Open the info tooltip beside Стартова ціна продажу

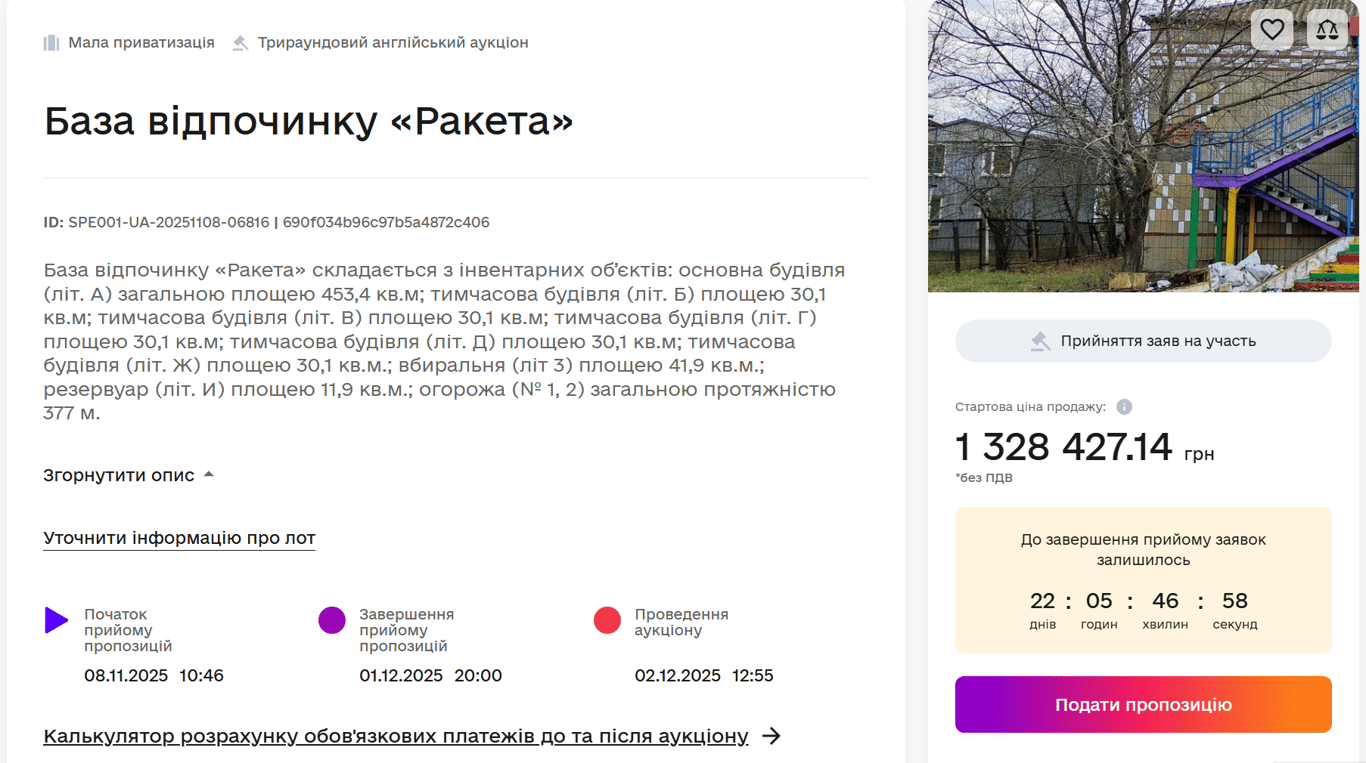click(1122, 406)
